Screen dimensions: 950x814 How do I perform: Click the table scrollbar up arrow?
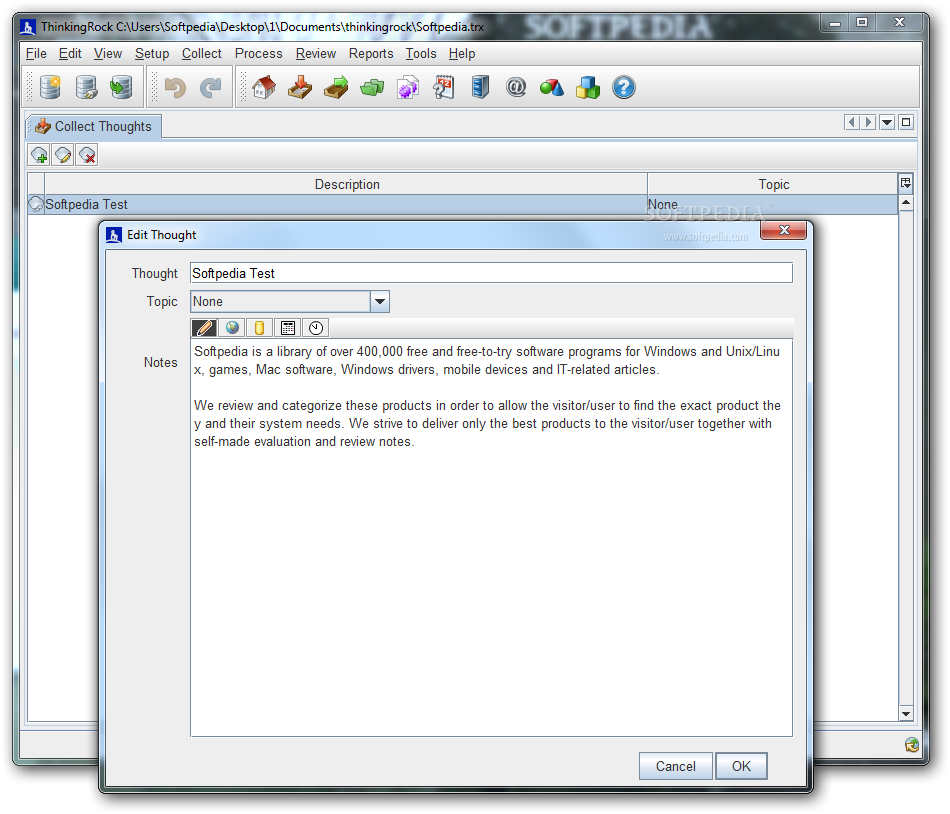906,202
